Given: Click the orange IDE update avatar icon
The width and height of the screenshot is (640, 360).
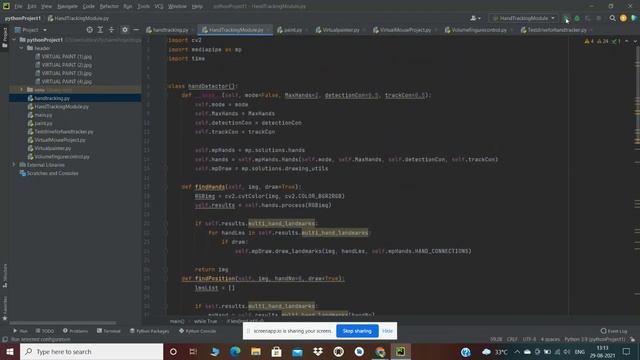Looking at the screenshot, I should tap(623, 18).
